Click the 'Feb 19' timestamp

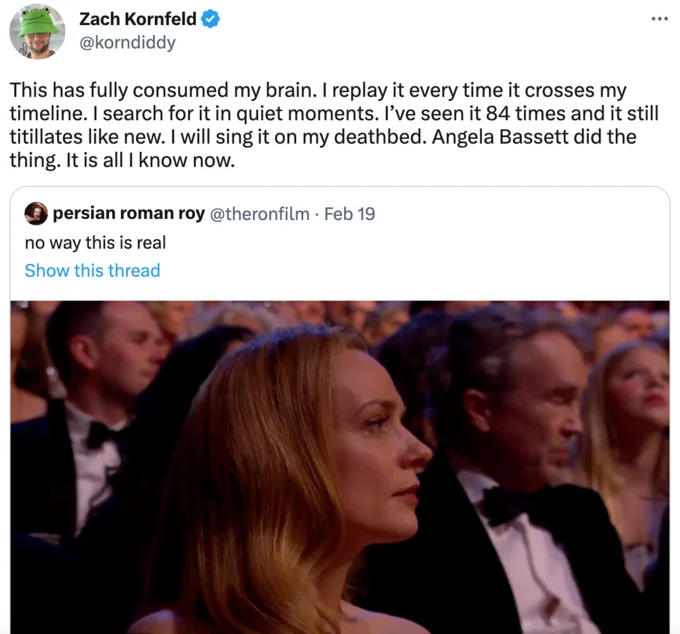pos(350,214)
